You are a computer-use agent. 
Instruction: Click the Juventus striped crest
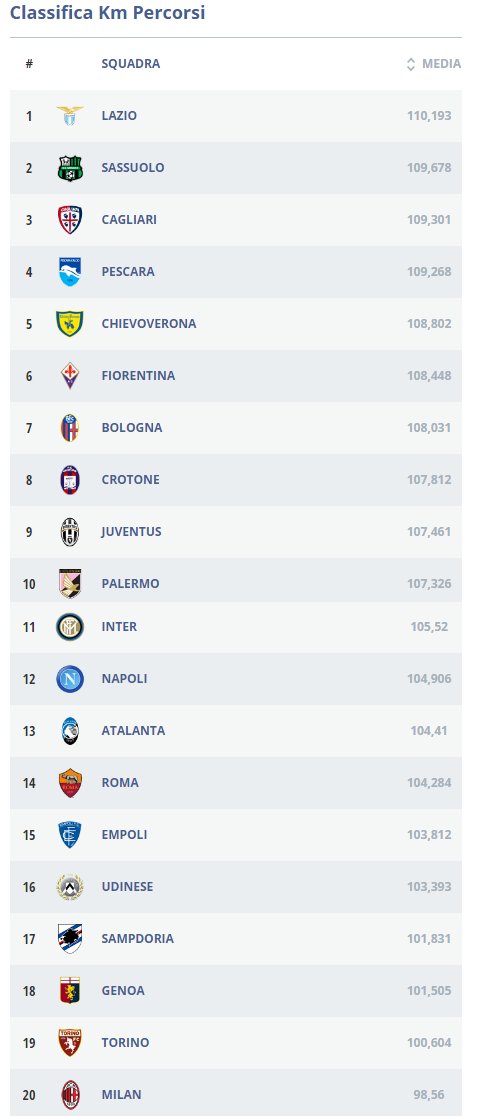pyautogui.click(x=70, y=532)
